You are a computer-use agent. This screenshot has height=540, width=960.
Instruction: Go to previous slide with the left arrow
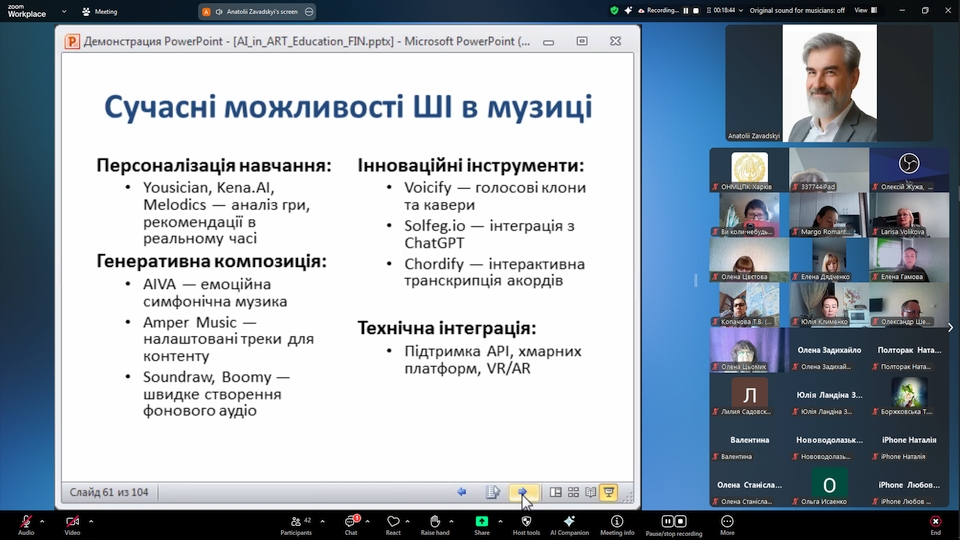click(462, 492)
